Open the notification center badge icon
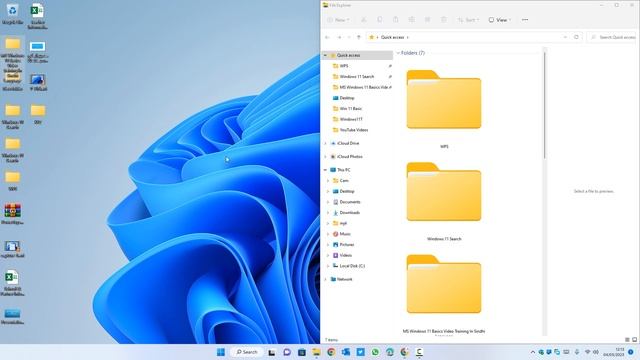This screenshot has height=360, width=640. click(x=631, y=352)
